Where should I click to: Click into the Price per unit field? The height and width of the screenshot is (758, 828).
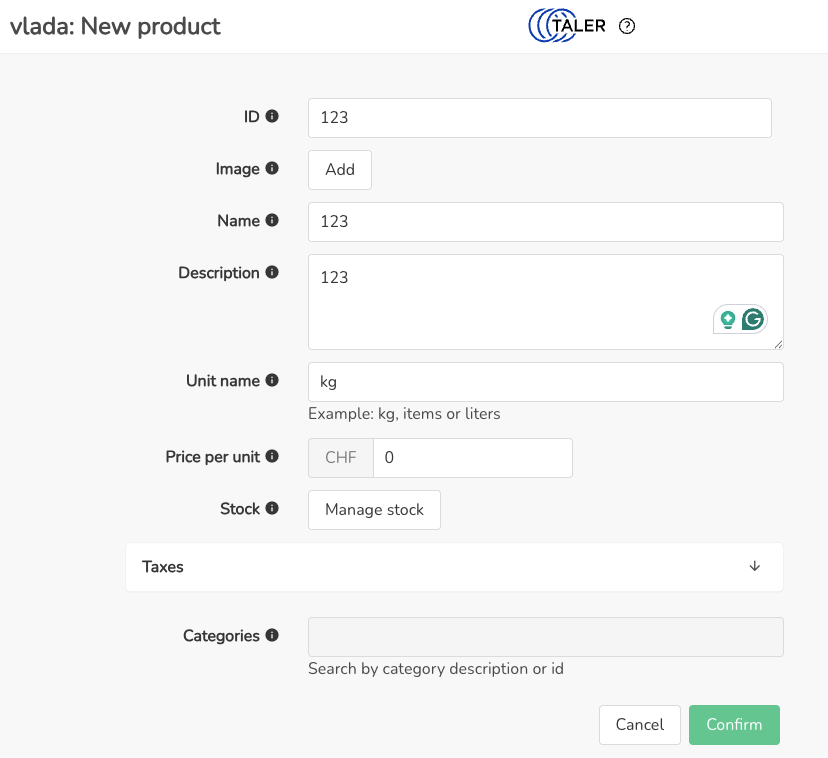[472, 458]
